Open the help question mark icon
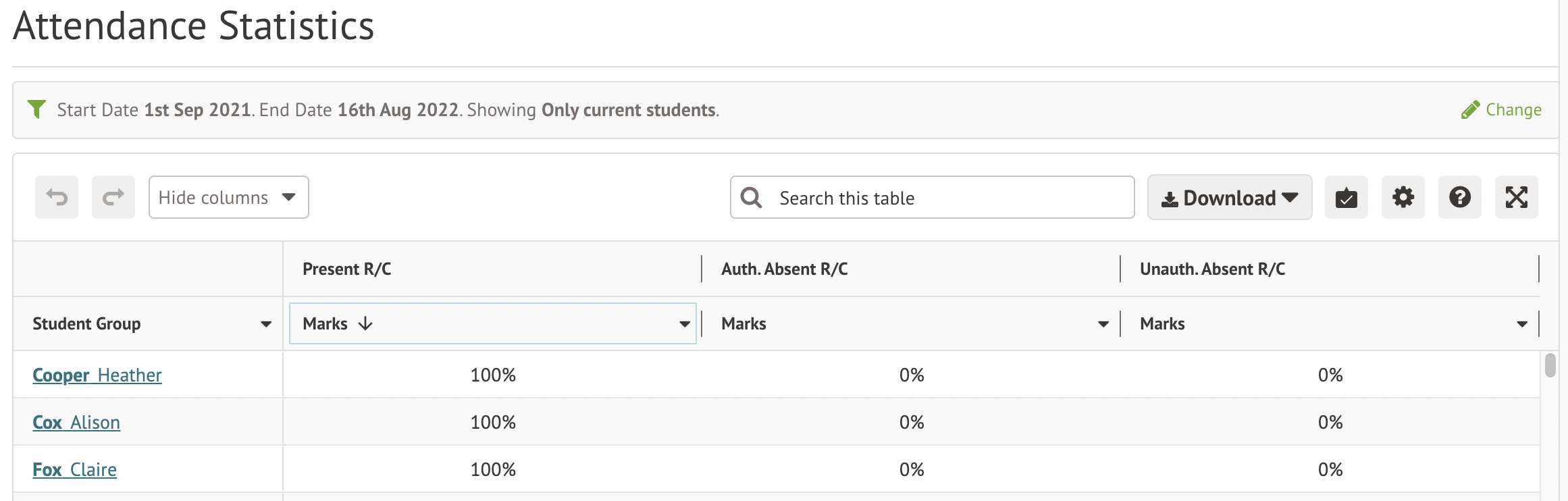The width and height of the screenshot is (1568, 501). [1459, 197]
